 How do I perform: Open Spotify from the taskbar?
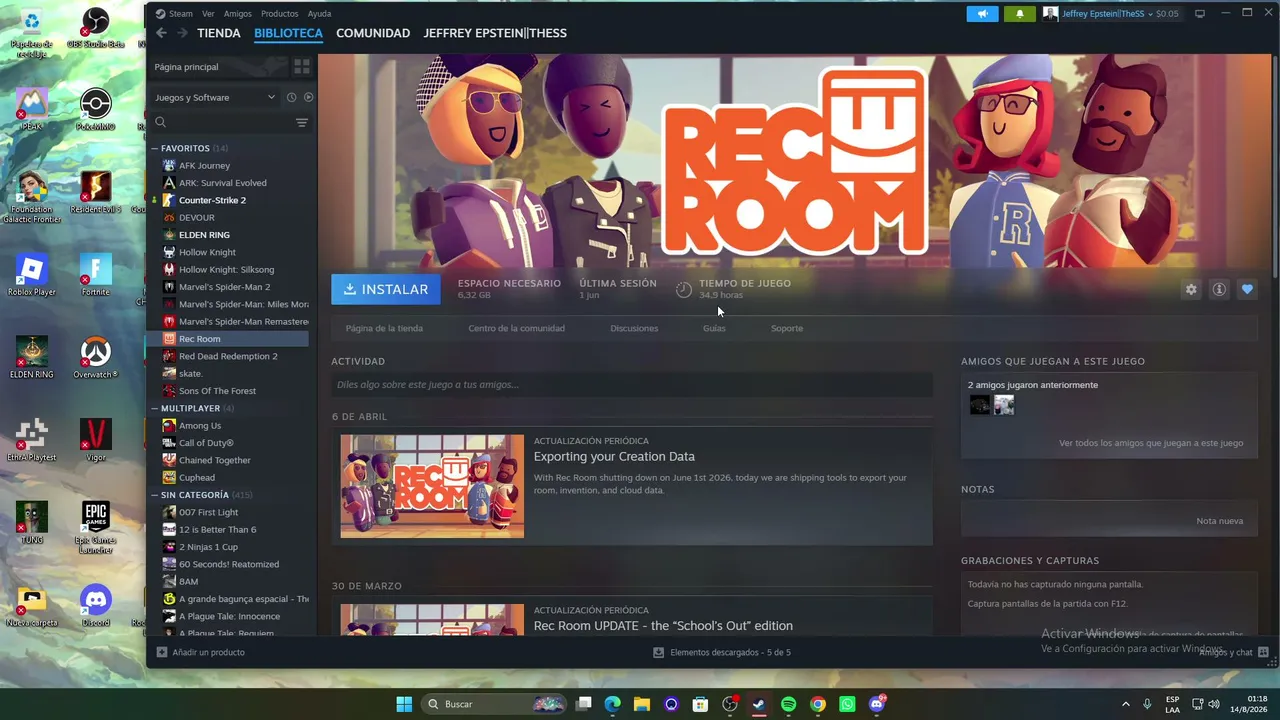click(788, 704)
